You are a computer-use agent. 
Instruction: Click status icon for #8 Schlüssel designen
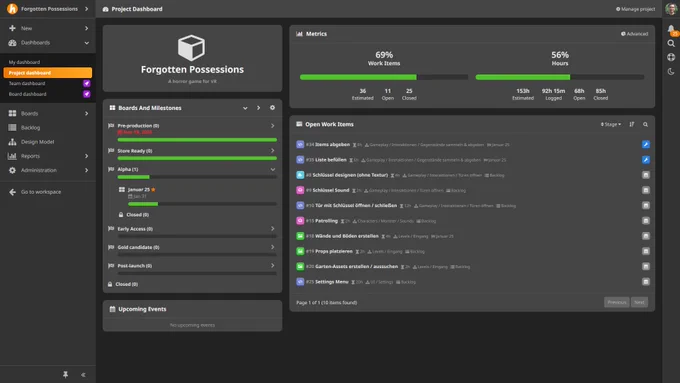[646, 175]
